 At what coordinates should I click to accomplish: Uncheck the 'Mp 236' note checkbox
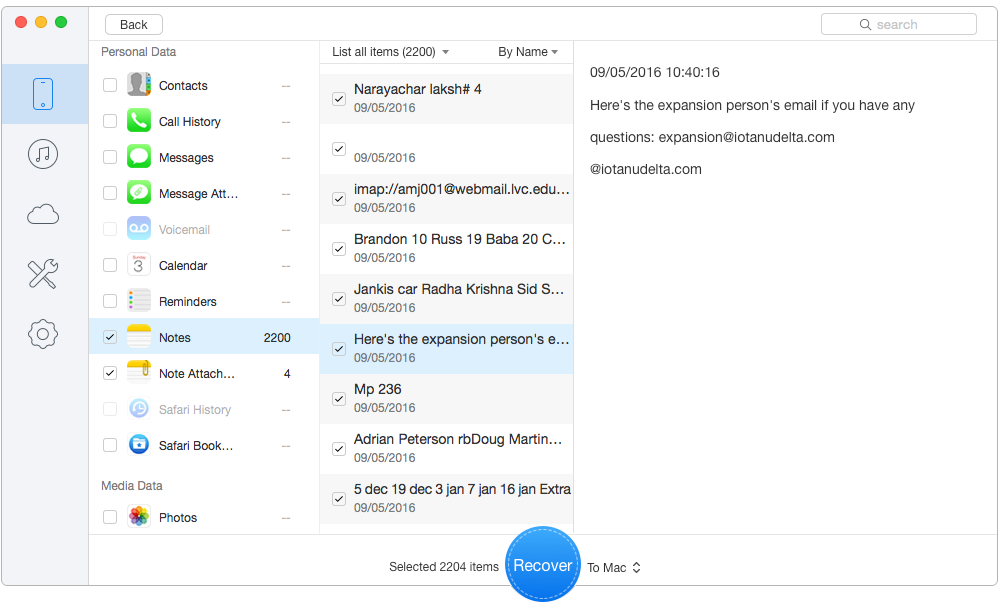(x=339, y=399)
